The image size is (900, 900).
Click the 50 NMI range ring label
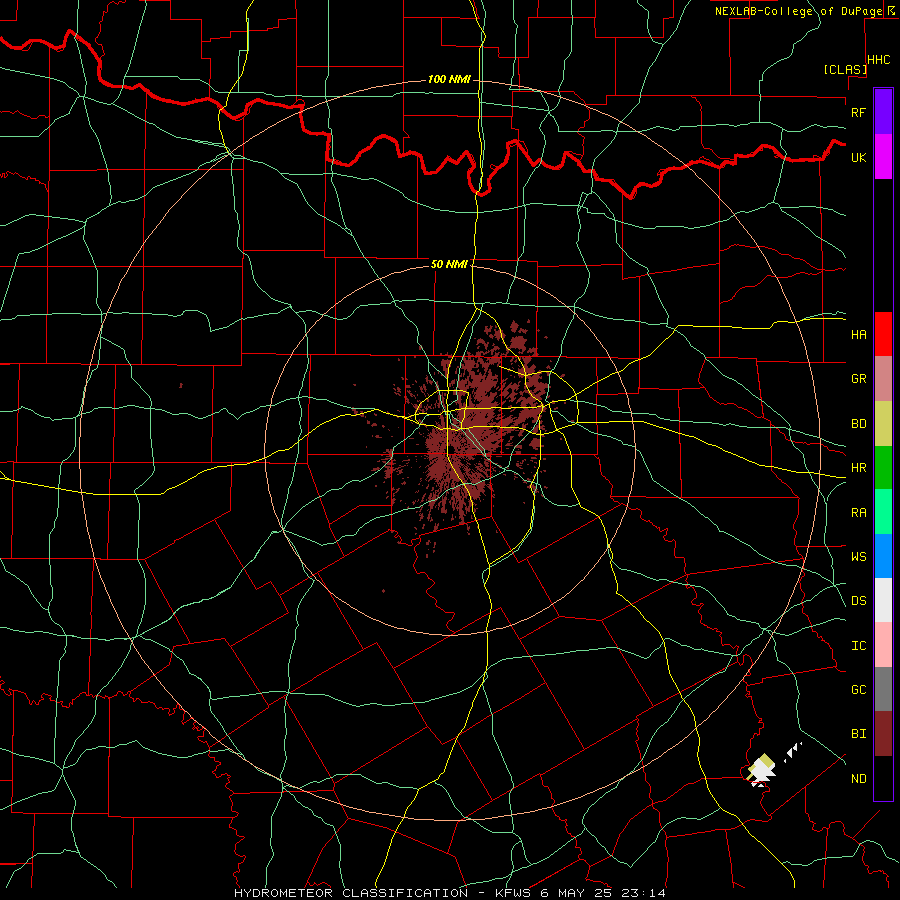coord(449,264)
